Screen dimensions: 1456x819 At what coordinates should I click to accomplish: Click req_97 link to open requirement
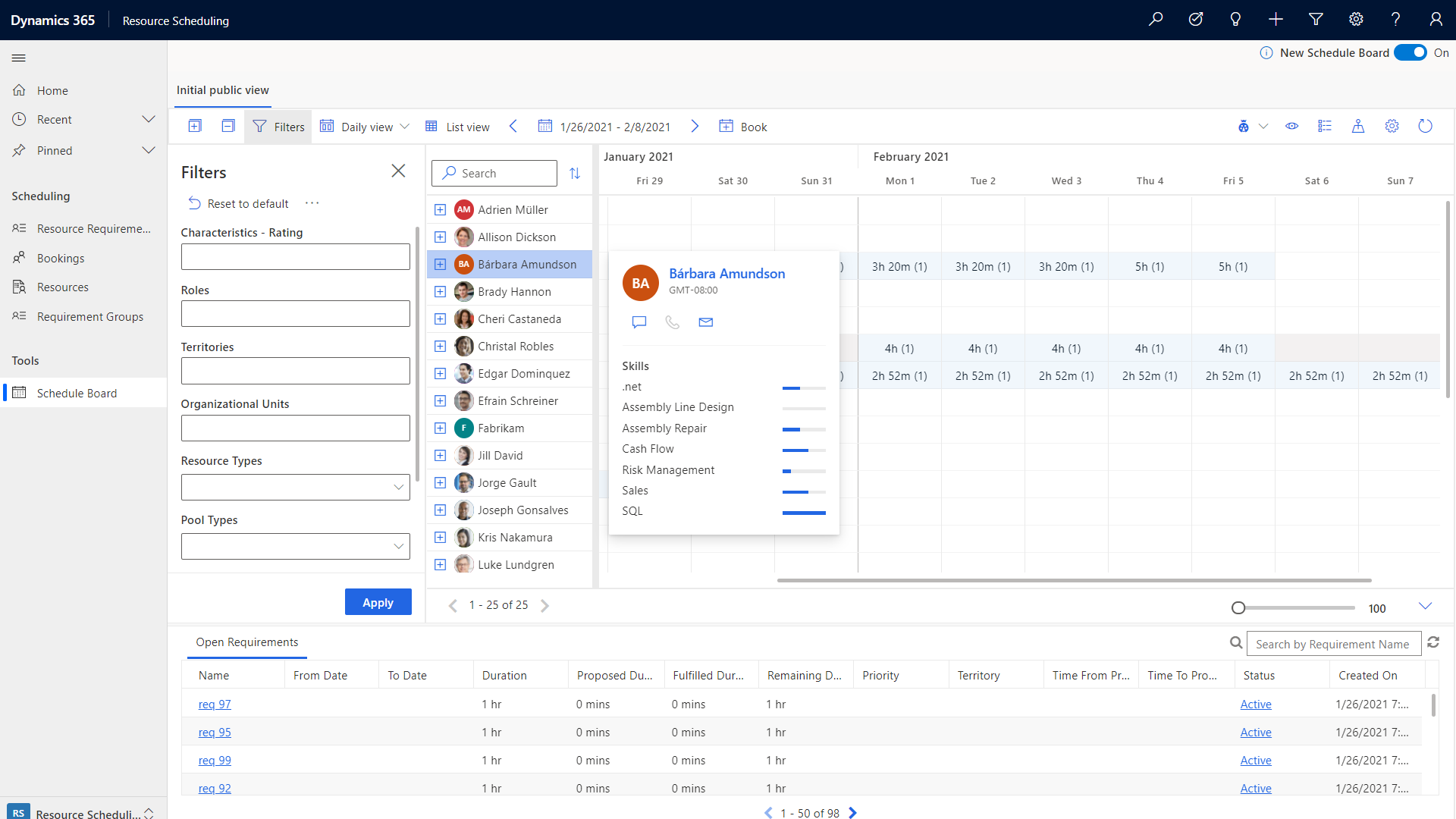pos(214,704)
